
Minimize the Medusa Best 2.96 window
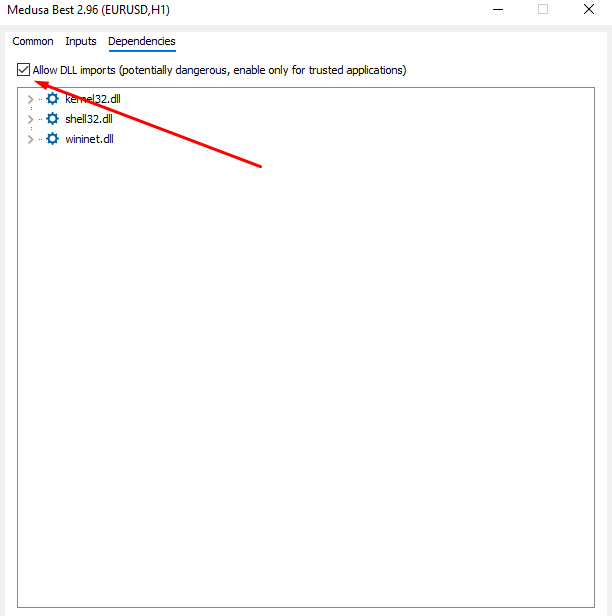(498, 9)
